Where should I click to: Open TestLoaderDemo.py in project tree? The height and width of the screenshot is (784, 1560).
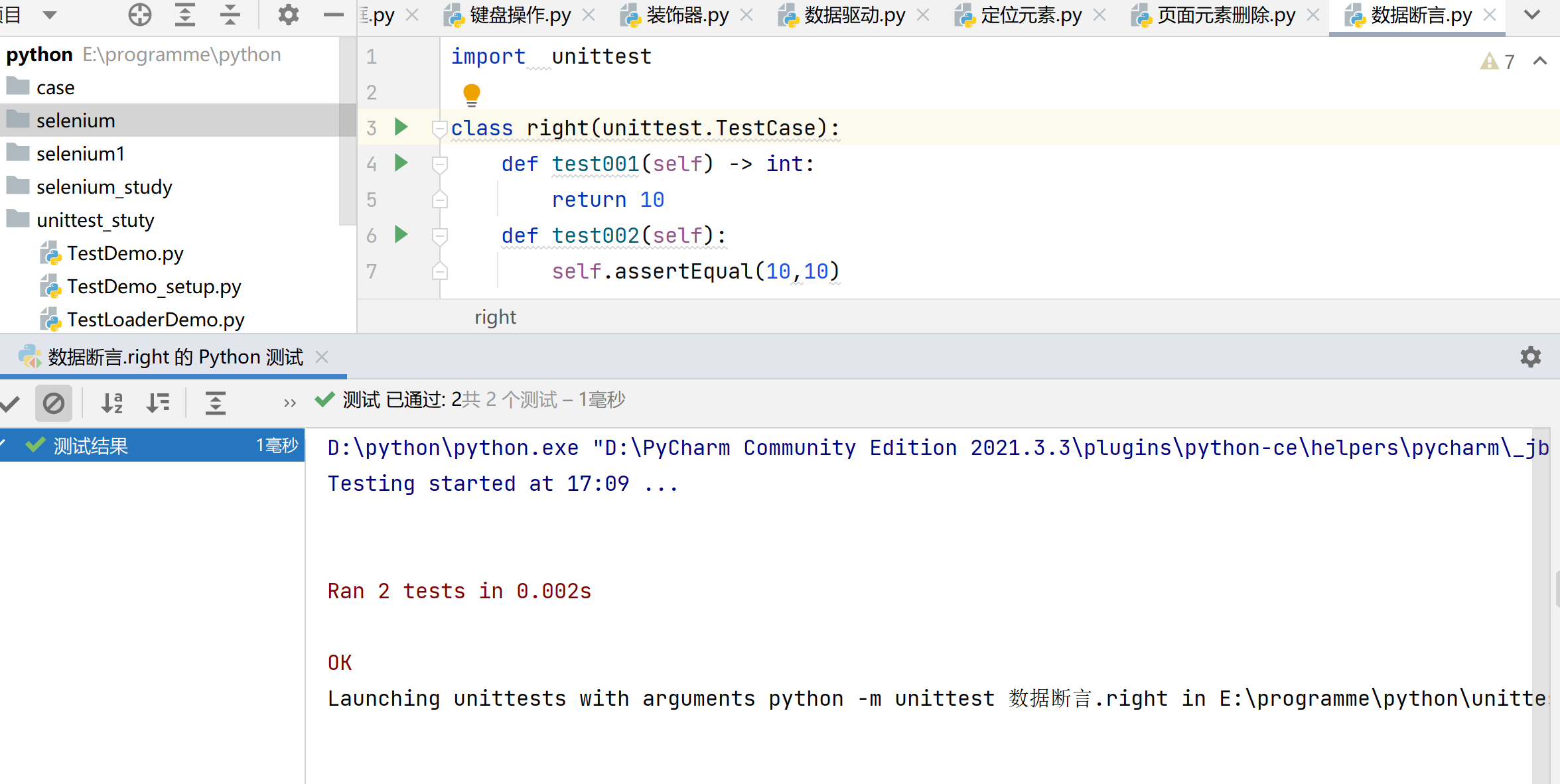(x=155, y=320)
